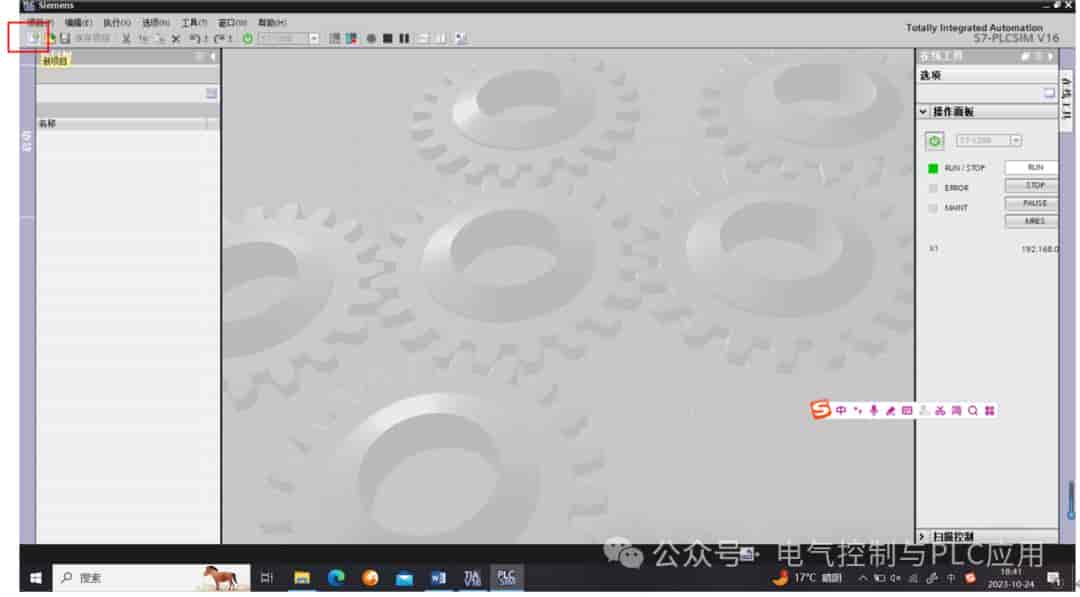
Task: Click the Redo arrow icon
Action: [219, 39]
